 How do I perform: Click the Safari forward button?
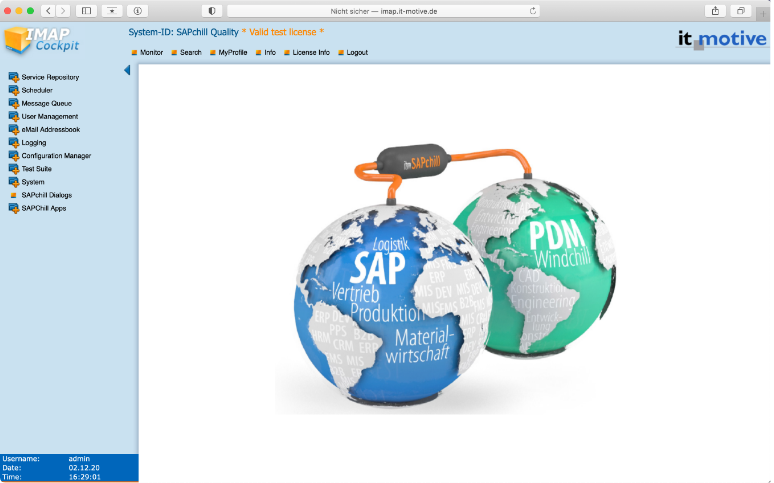[63, 11]
